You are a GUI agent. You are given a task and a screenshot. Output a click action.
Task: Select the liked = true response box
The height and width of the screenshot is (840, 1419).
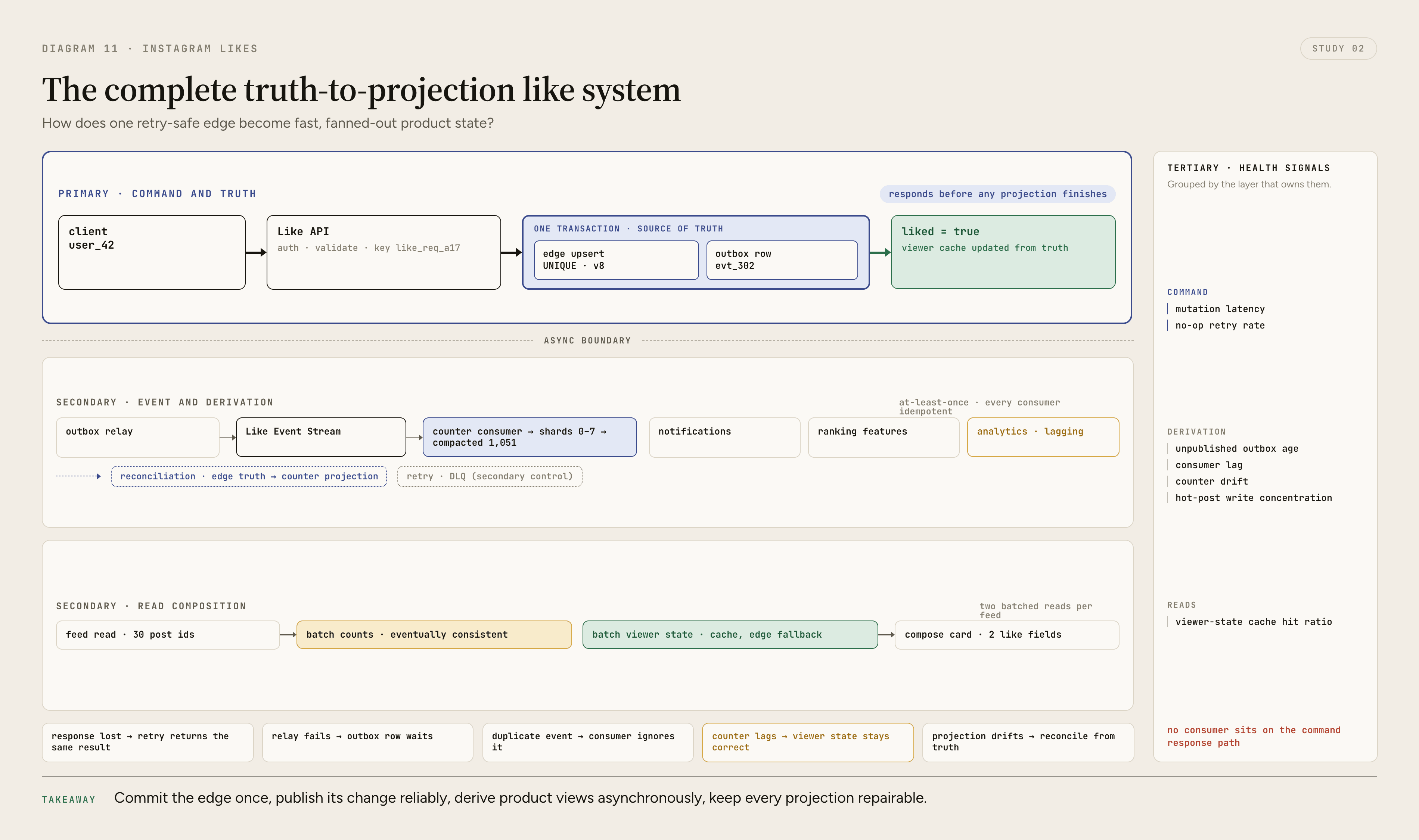[x=1003, y=252]
